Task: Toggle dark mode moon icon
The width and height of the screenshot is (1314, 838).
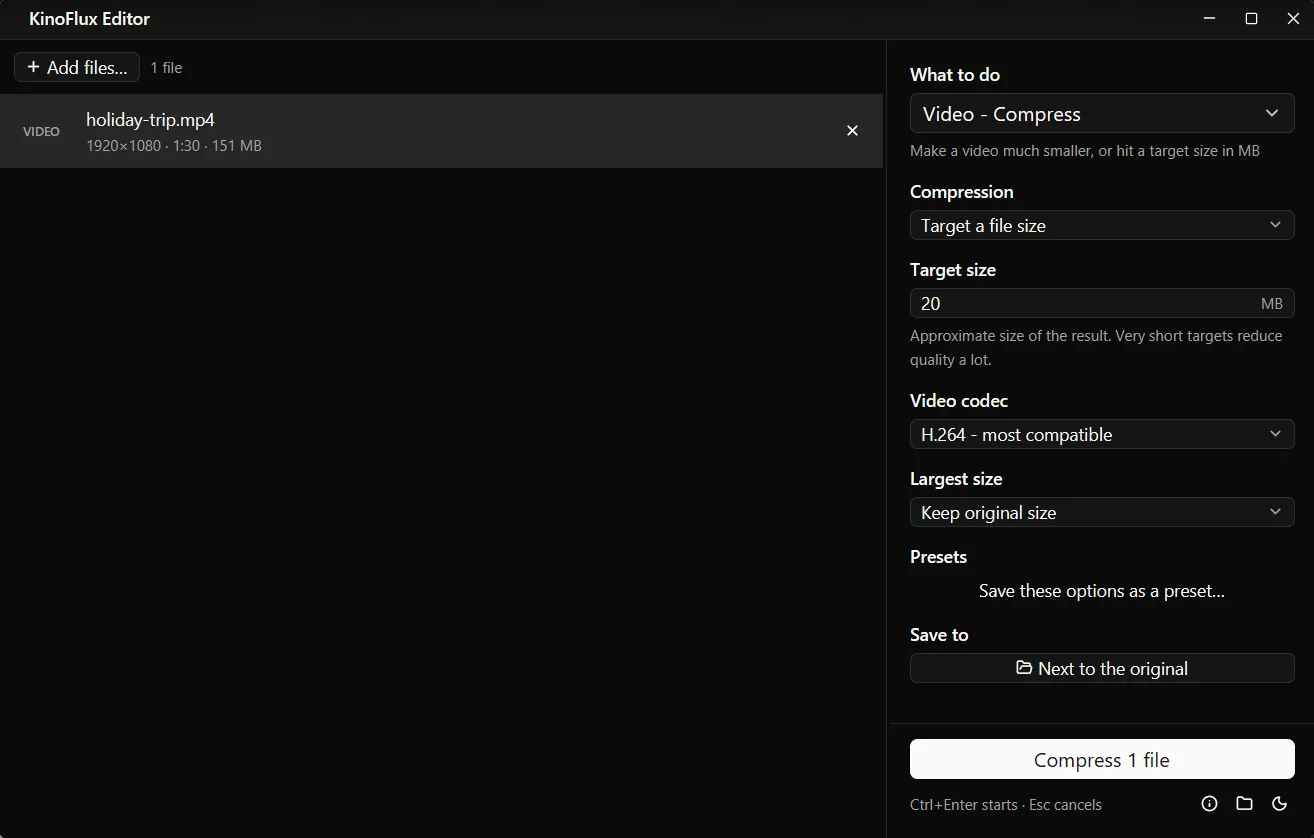Action: pos(1279,803)
